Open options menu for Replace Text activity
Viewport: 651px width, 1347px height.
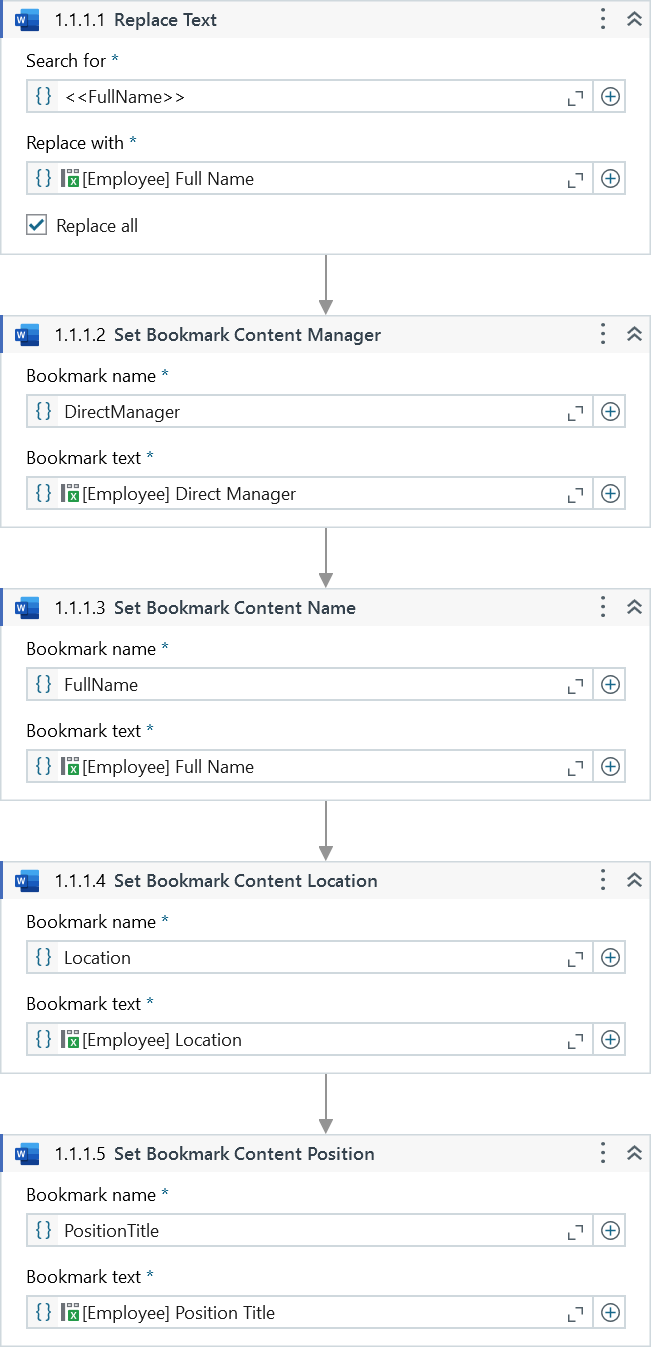tap(602, 19)
